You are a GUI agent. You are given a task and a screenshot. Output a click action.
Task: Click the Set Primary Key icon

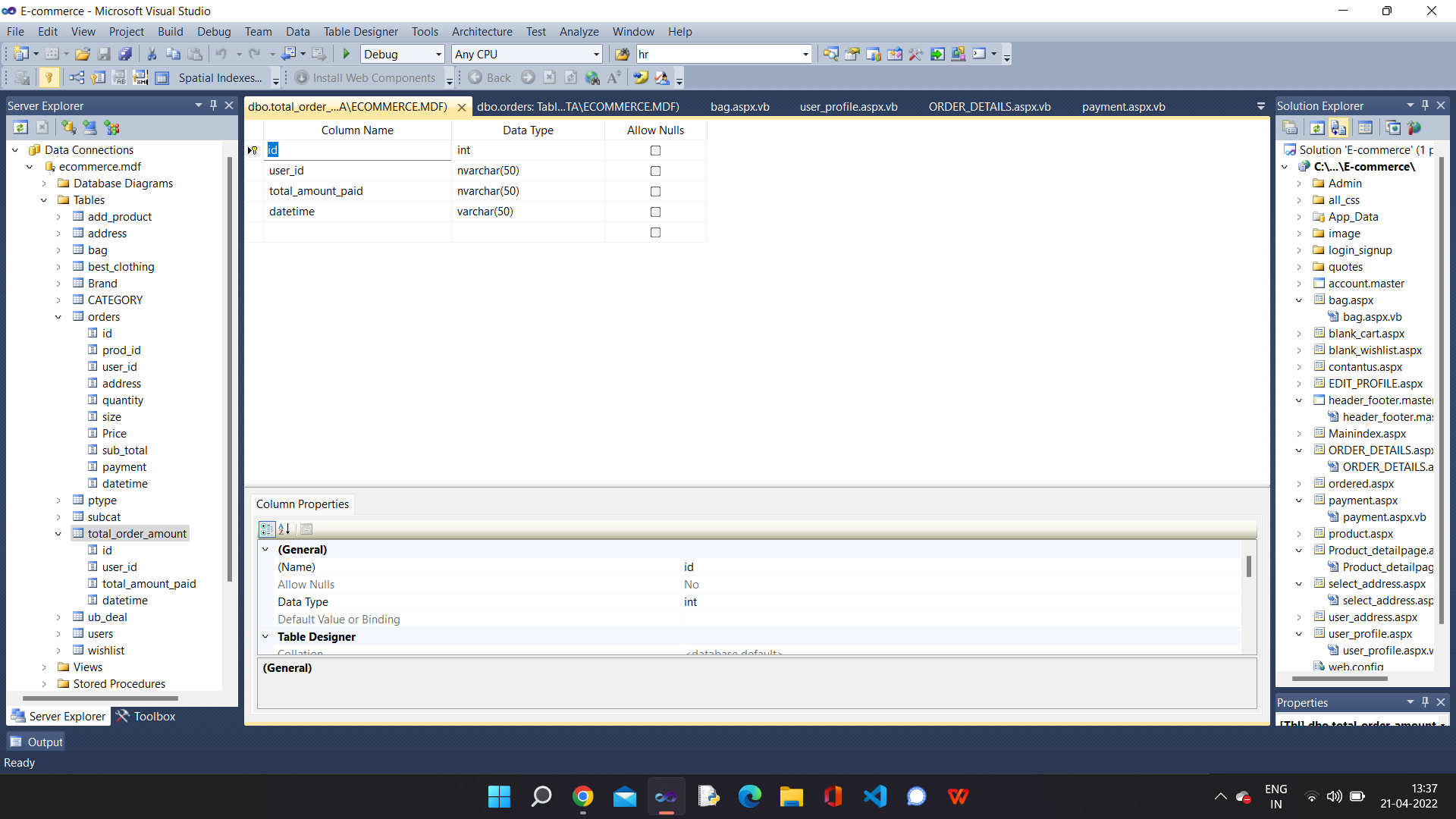tap(49, 77)
